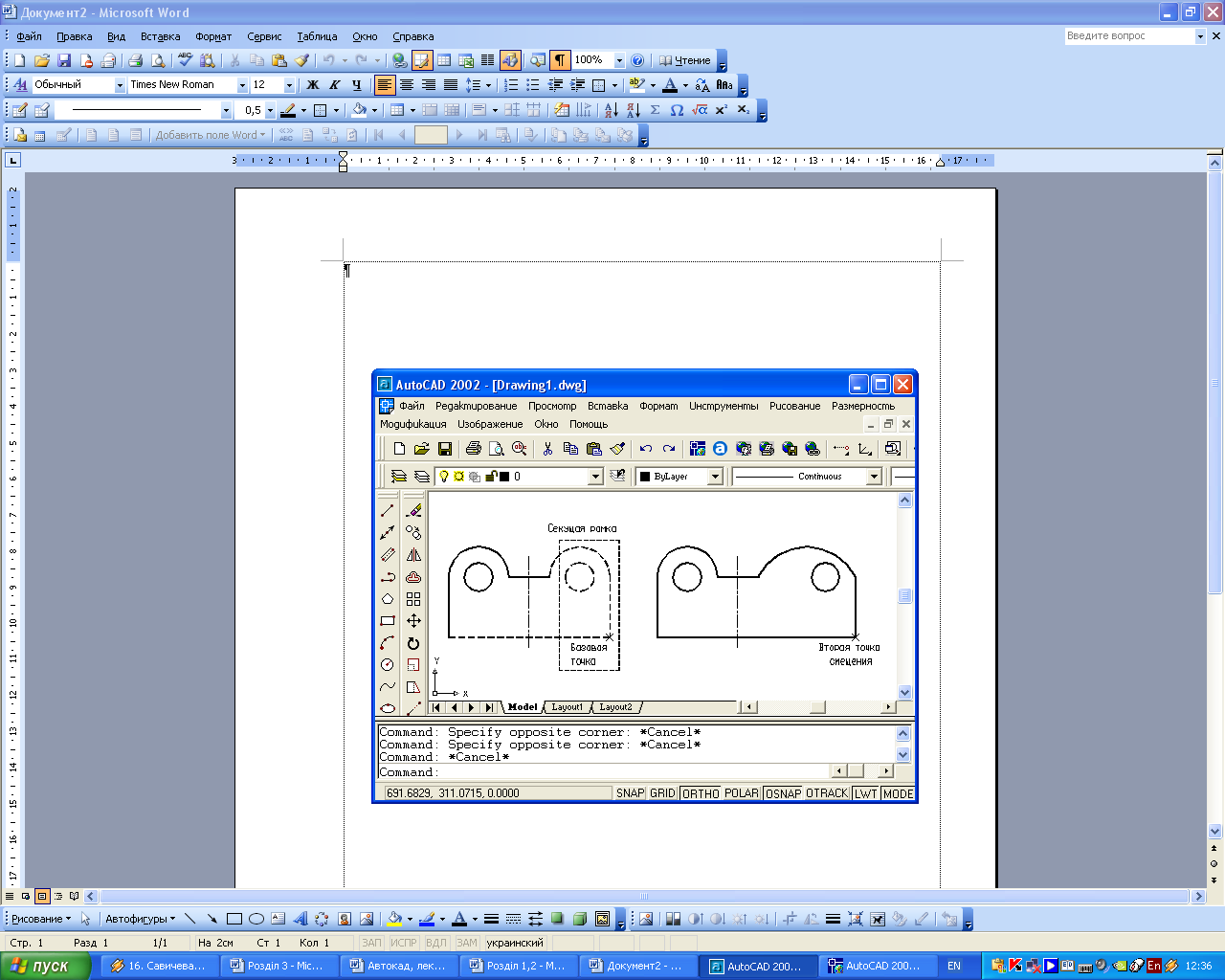1225x980 pixels.
Task: Select the table Eraser tool
Action: coord(42,110)
